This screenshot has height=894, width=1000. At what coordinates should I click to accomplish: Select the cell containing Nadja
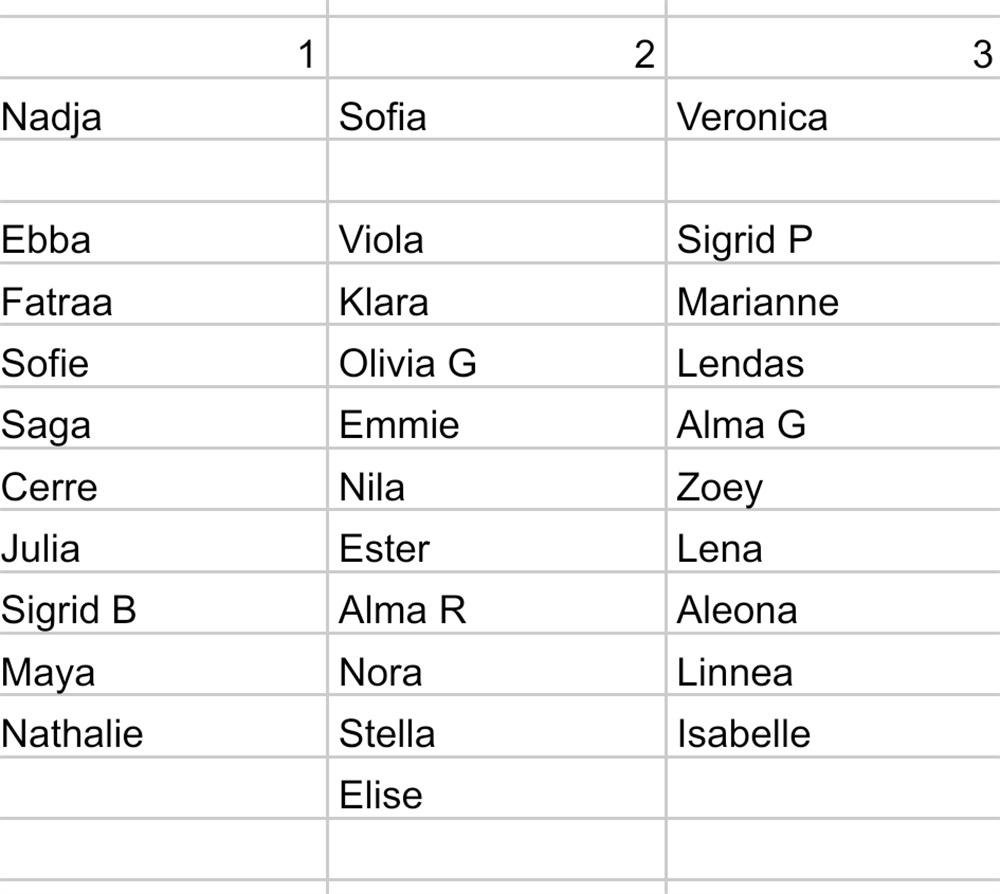pos(52,117)
